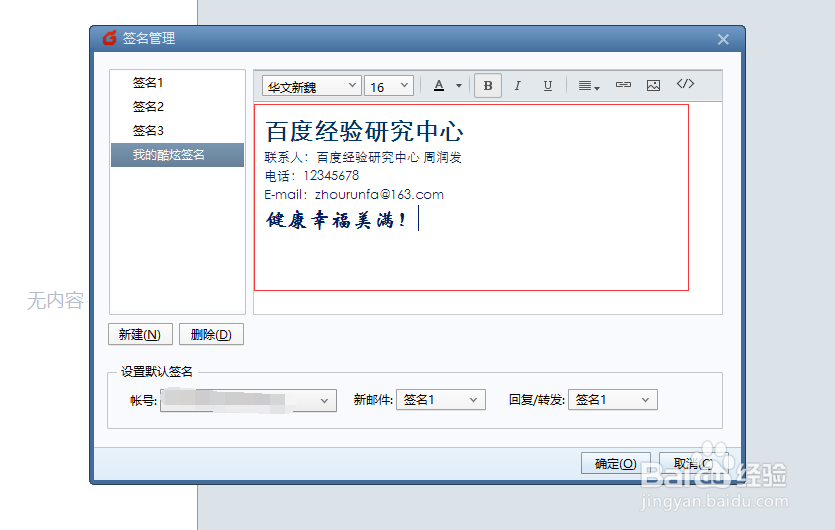Open the 帐号 account dropdown
Screen dimensions: 835x530
248,401
